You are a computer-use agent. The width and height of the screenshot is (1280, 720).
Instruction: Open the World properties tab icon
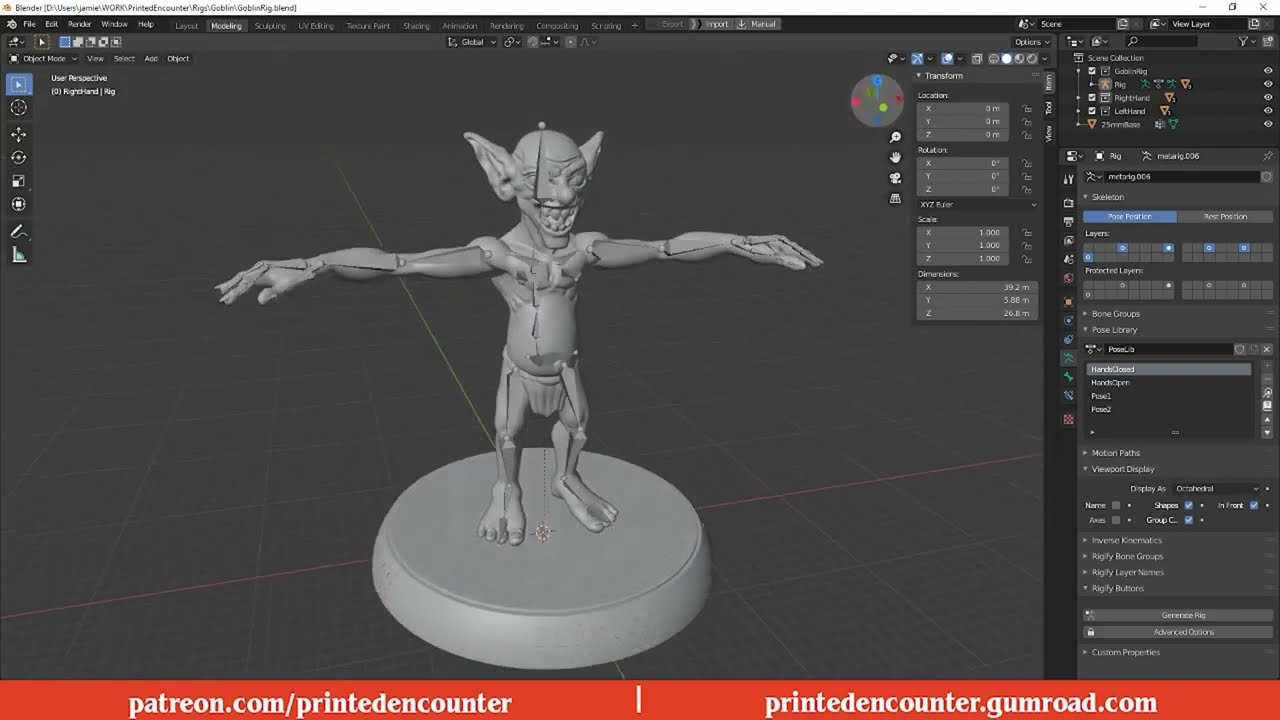pyautogui.click(x=1068, y=277)
